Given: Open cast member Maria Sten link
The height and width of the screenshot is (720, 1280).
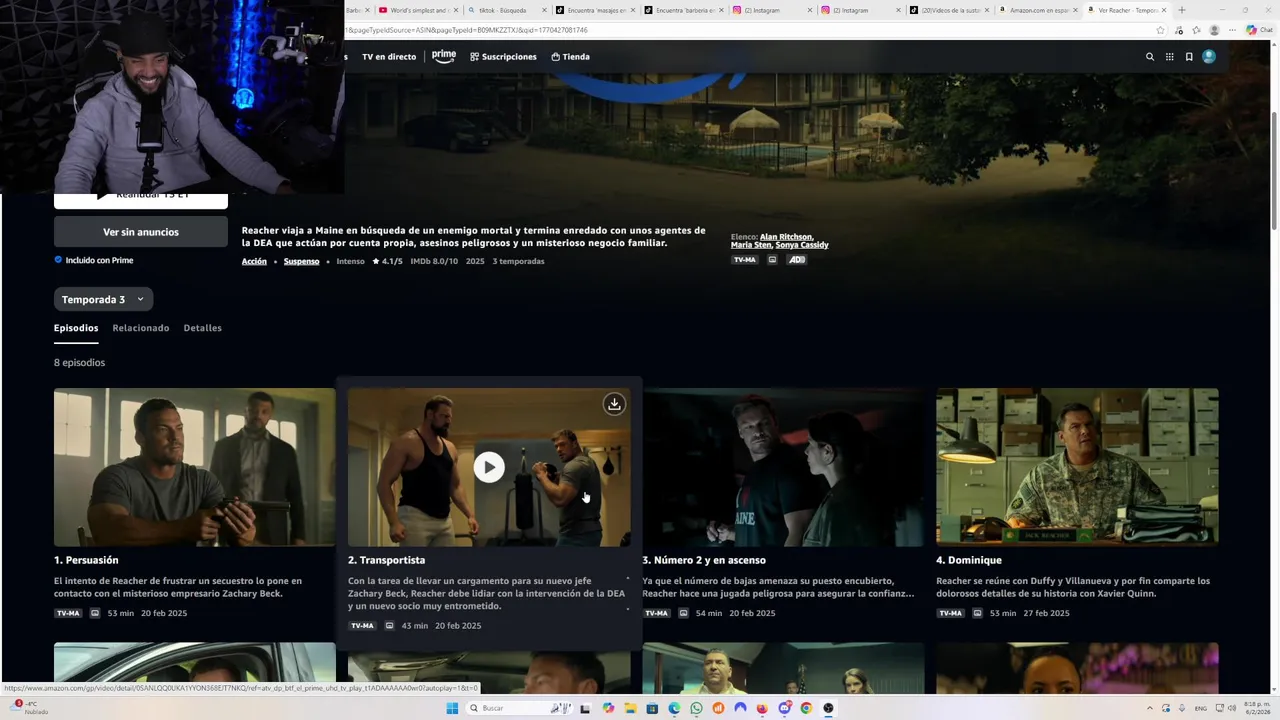Looking at the screenshot, I should click(x=751, y=245).
